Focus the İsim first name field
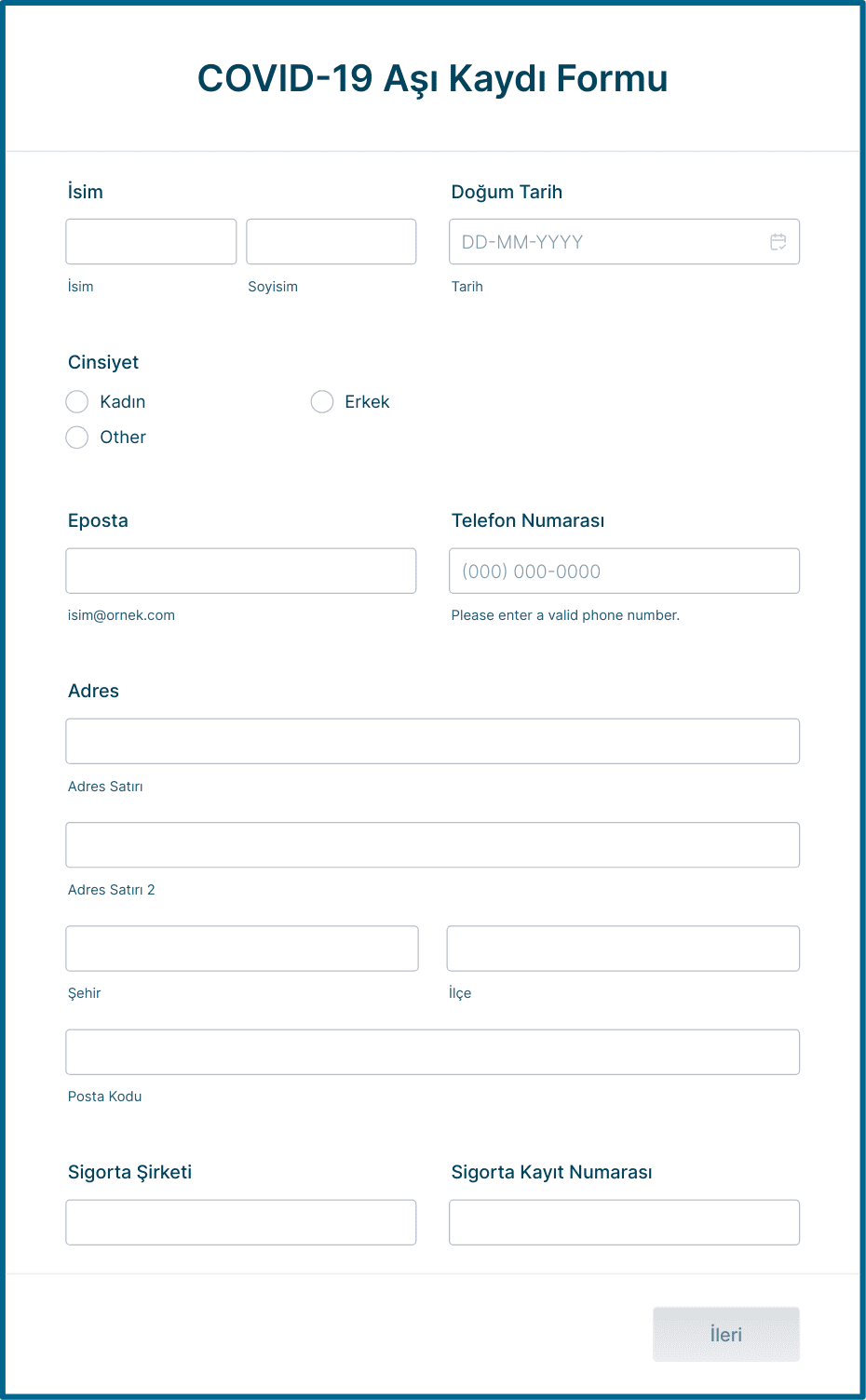866x1400 pixels. click(151, 242)
